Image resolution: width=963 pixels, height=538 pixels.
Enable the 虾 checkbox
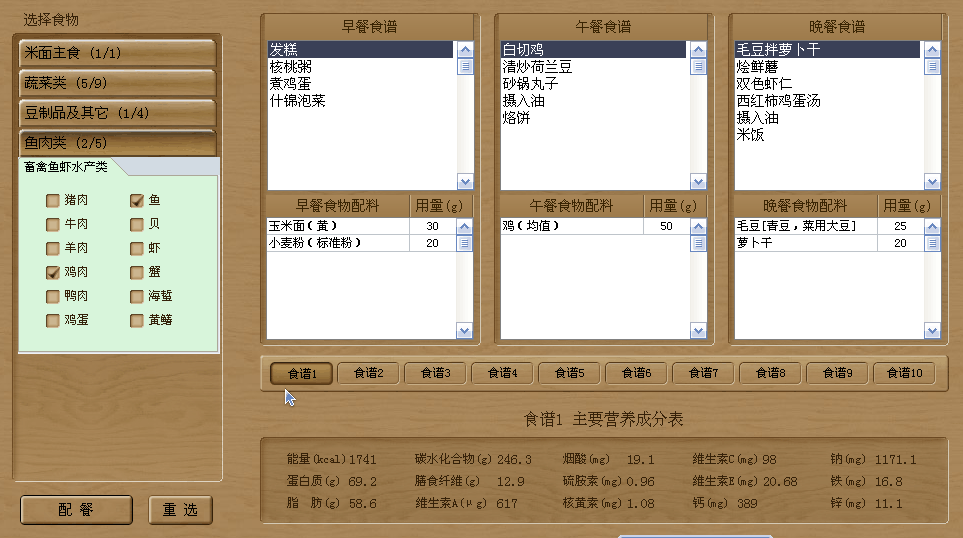click(x=136, y=248)
